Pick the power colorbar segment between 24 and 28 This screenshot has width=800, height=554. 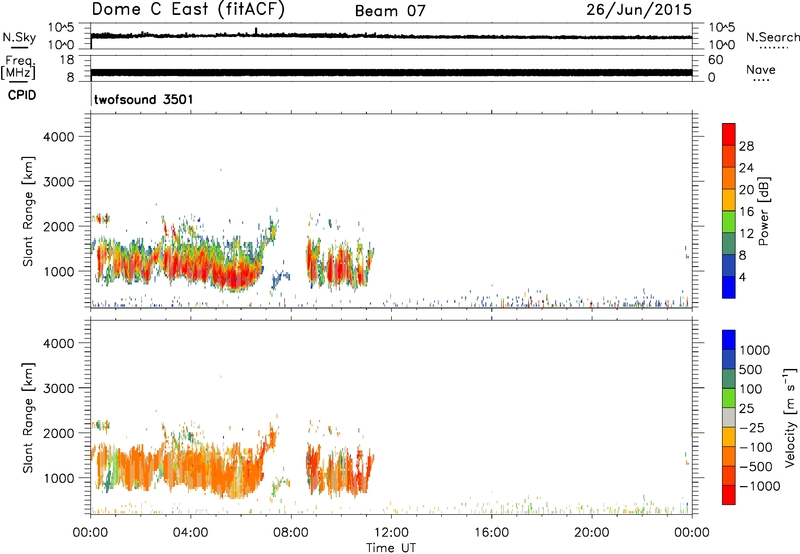tap(729, 157)
